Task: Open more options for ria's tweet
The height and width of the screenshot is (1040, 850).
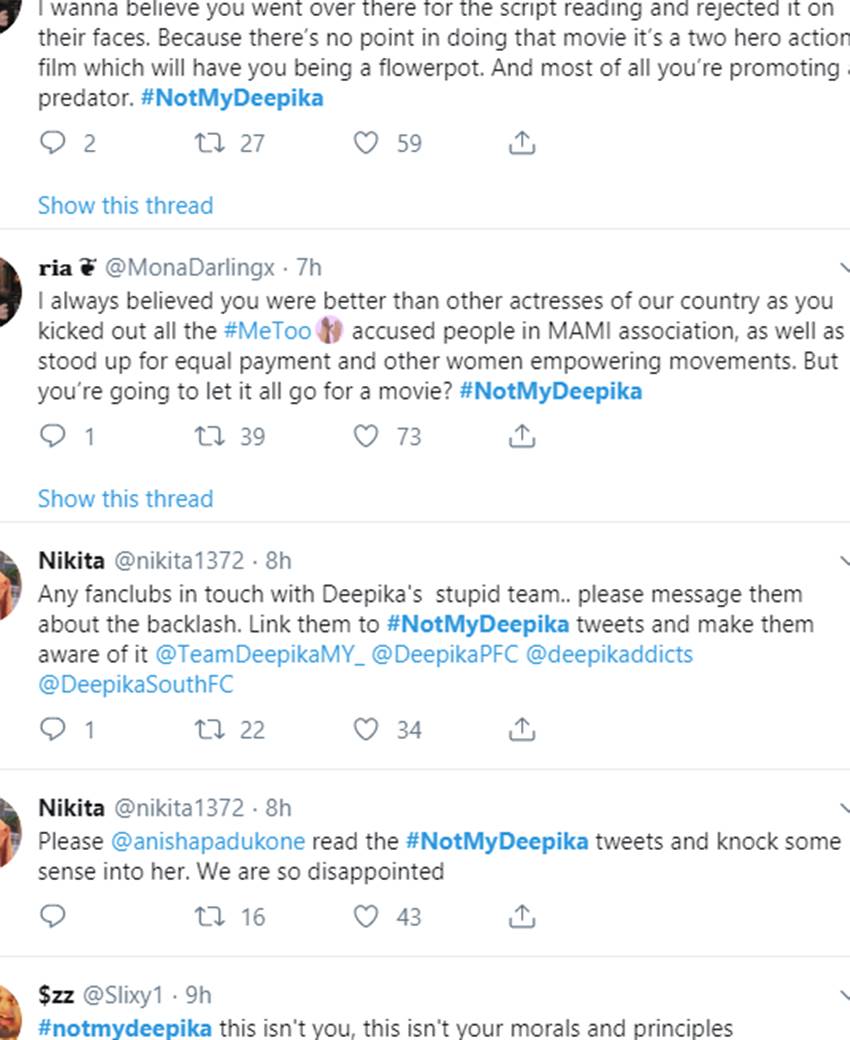Action: click(843, 268)
